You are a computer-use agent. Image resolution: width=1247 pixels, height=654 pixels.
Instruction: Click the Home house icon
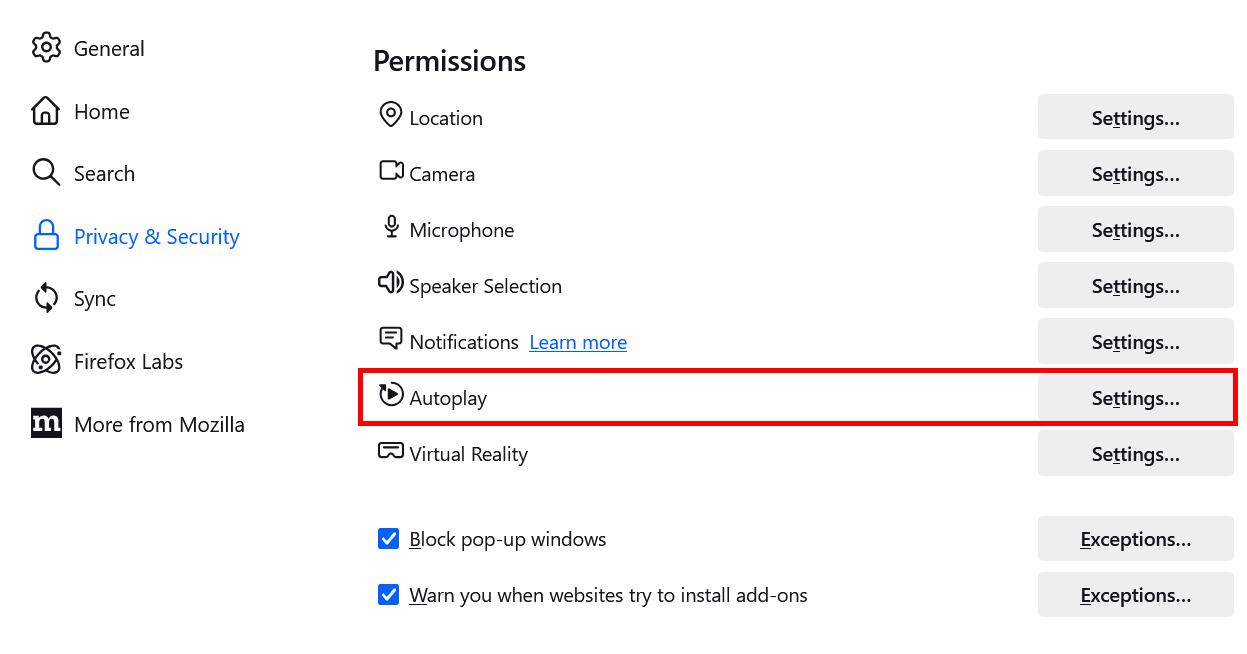tap(46, 111)
